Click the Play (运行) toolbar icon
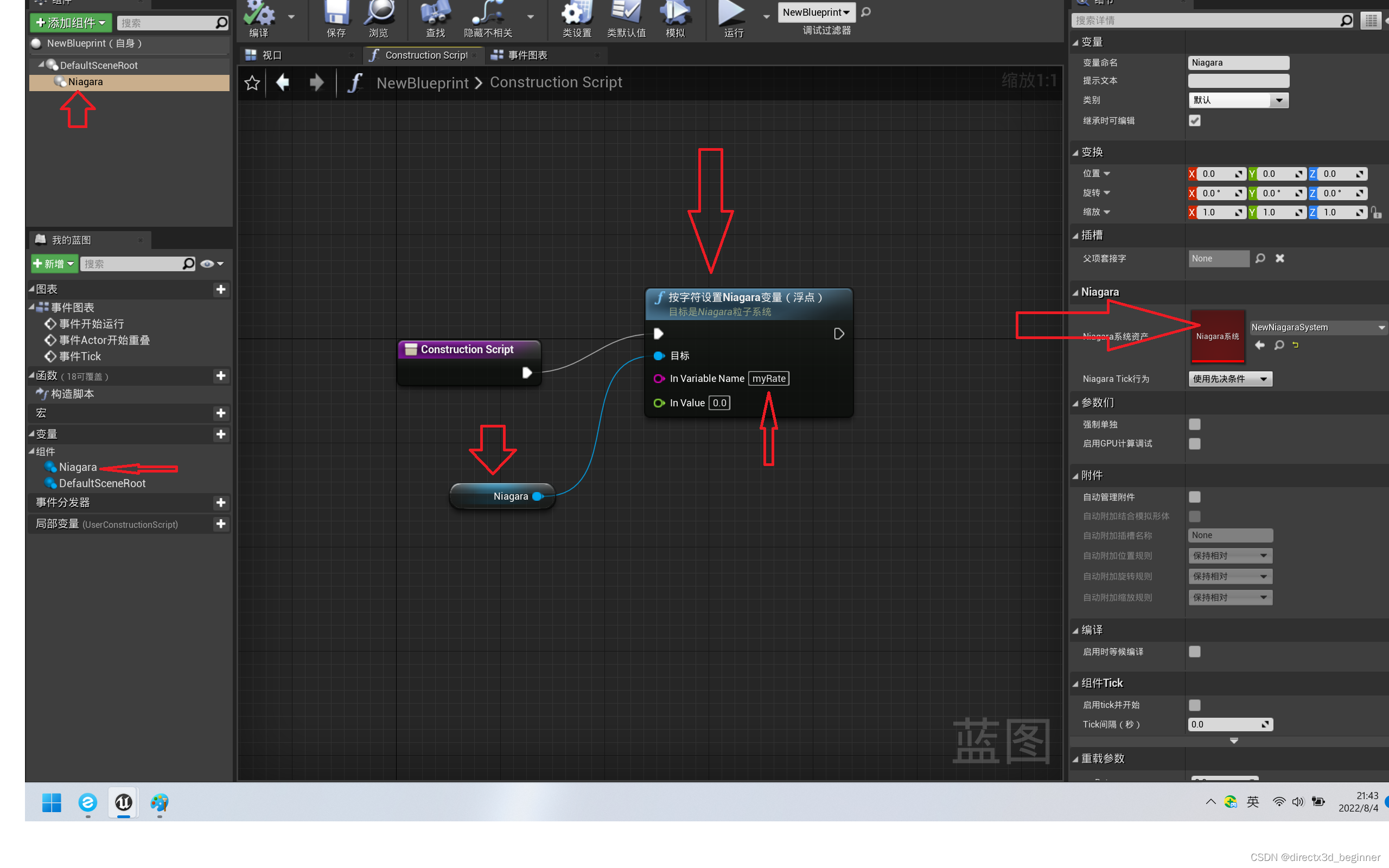 732,16
